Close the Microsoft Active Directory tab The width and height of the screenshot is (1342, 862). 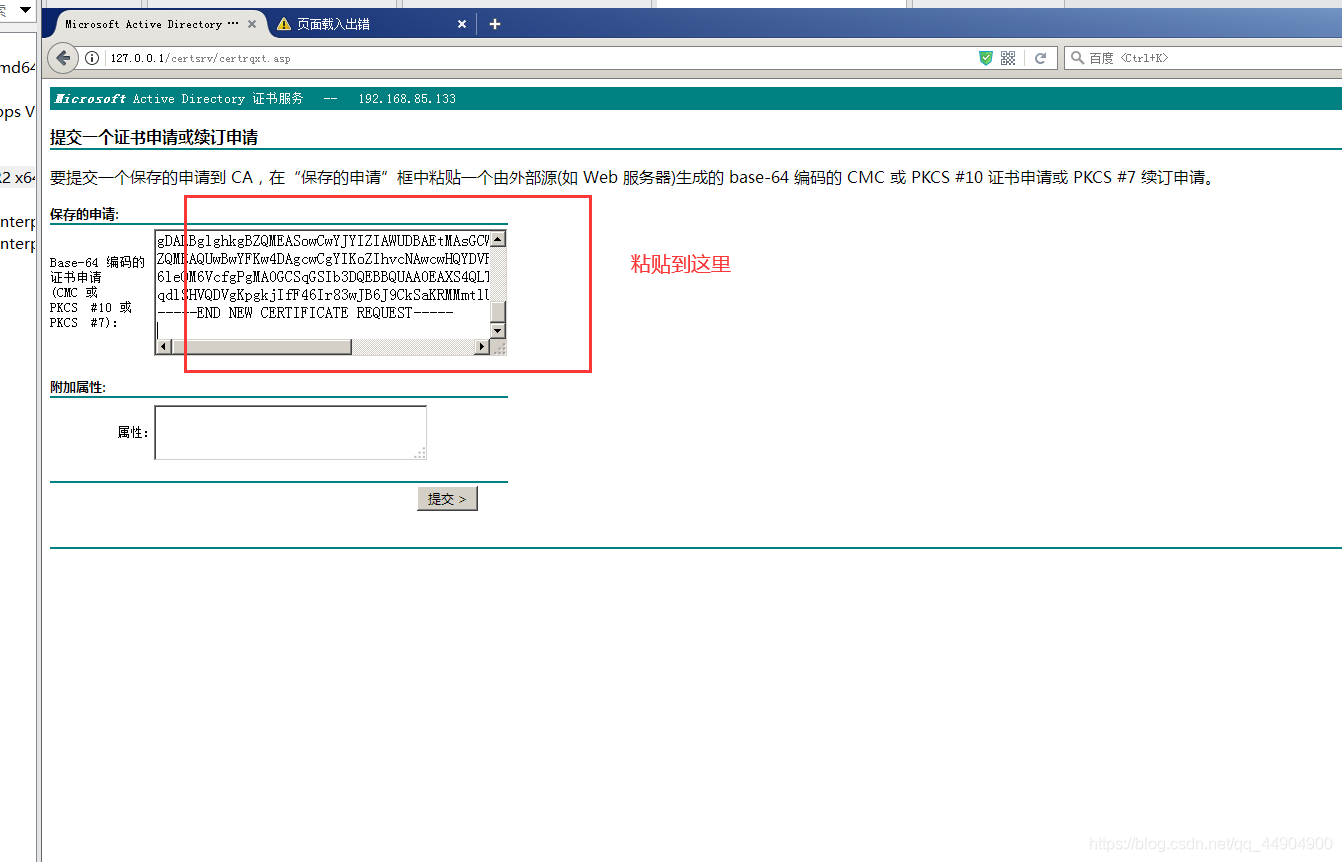coord(251,24)
